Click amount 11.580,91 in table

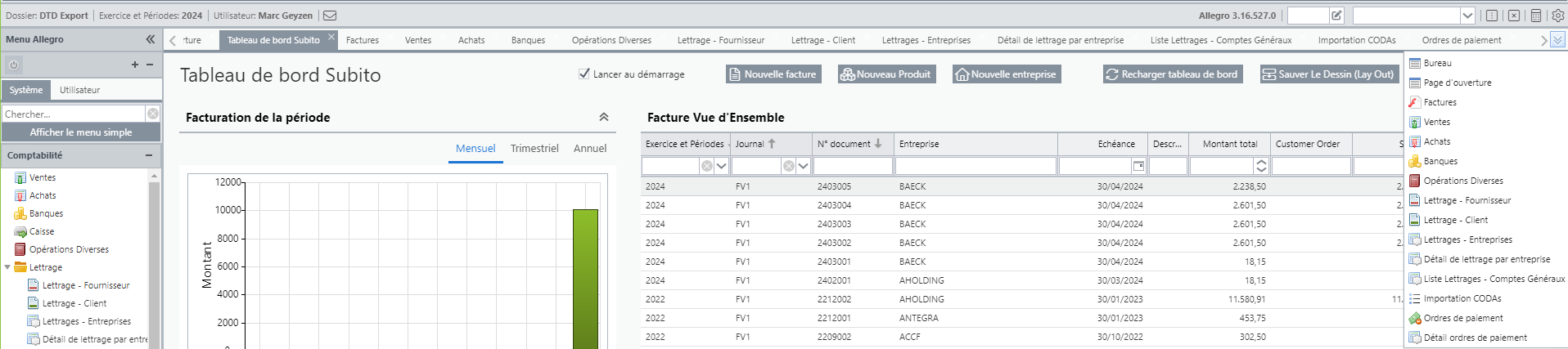tap(1246, 299)
